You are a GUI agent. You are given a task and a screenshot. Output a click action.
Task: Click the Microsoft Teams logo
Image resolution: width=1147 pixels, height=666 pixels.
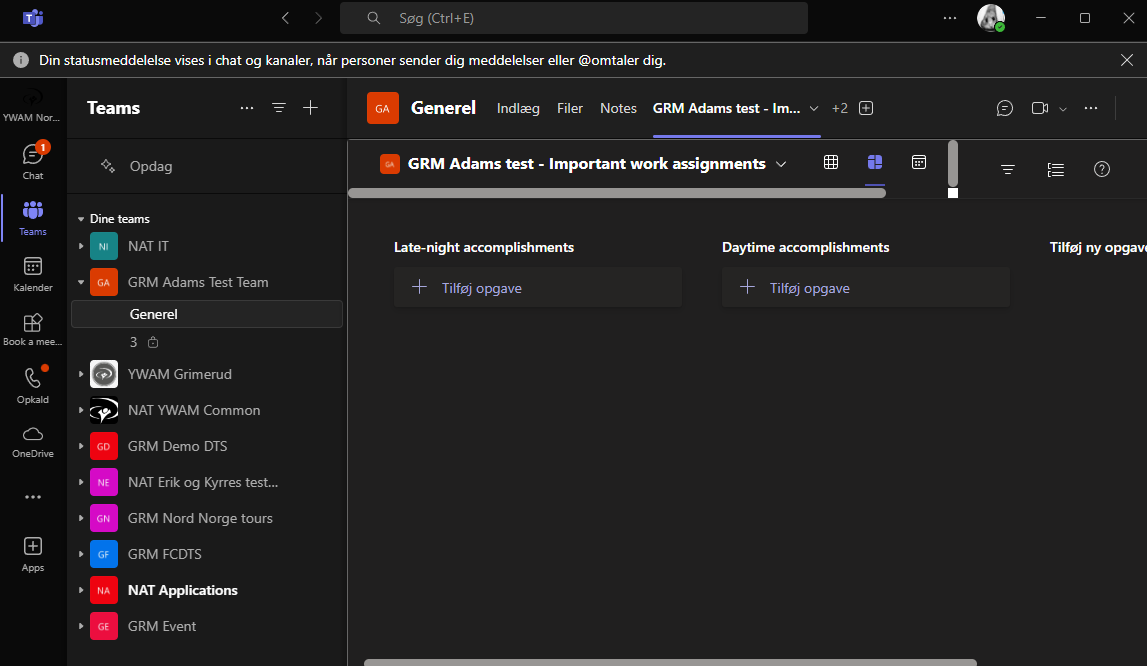pos(33,18)
